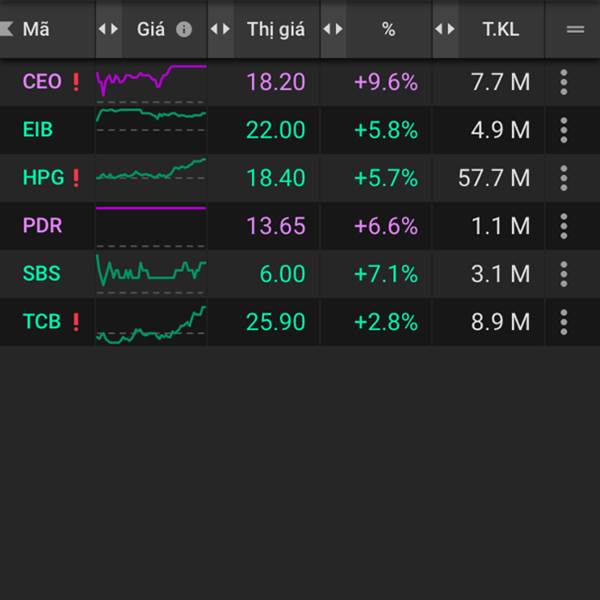Toggle the arrows left of the % column
Image resolution: width=600 pixels, height=600 pixels.
(333, 29)
